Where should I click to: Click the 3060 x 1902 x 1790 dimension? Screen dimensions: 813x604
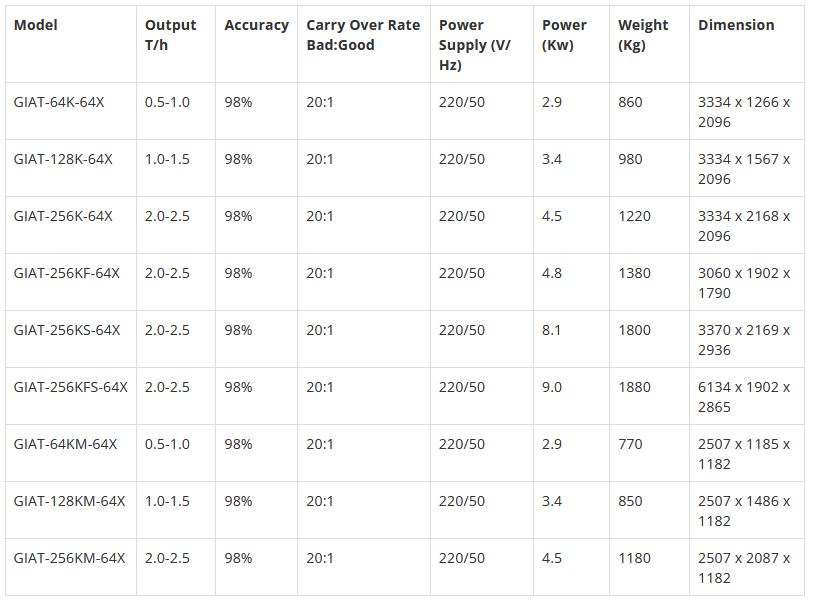tap(744, 283)
